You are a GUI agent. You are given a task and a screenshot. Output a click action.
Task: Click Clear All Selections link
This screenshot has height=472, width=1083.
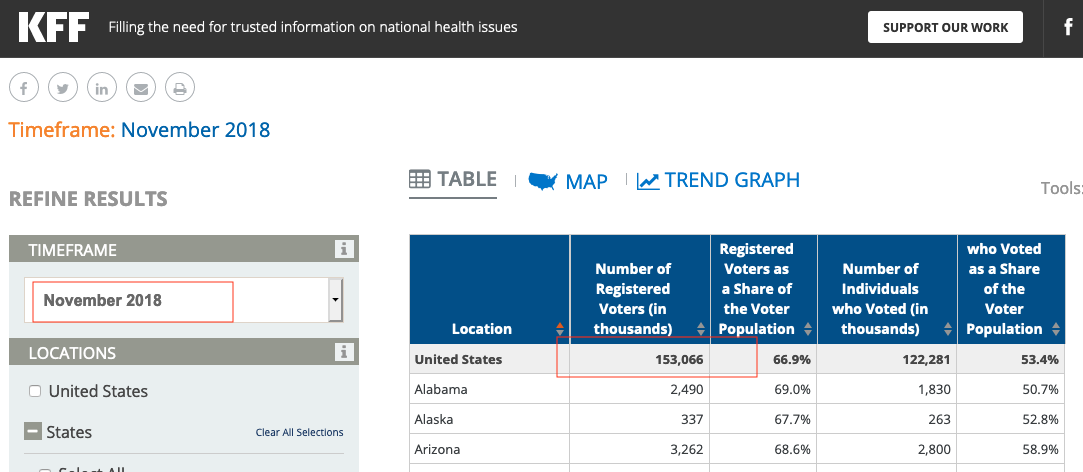(x=299, y=433)
